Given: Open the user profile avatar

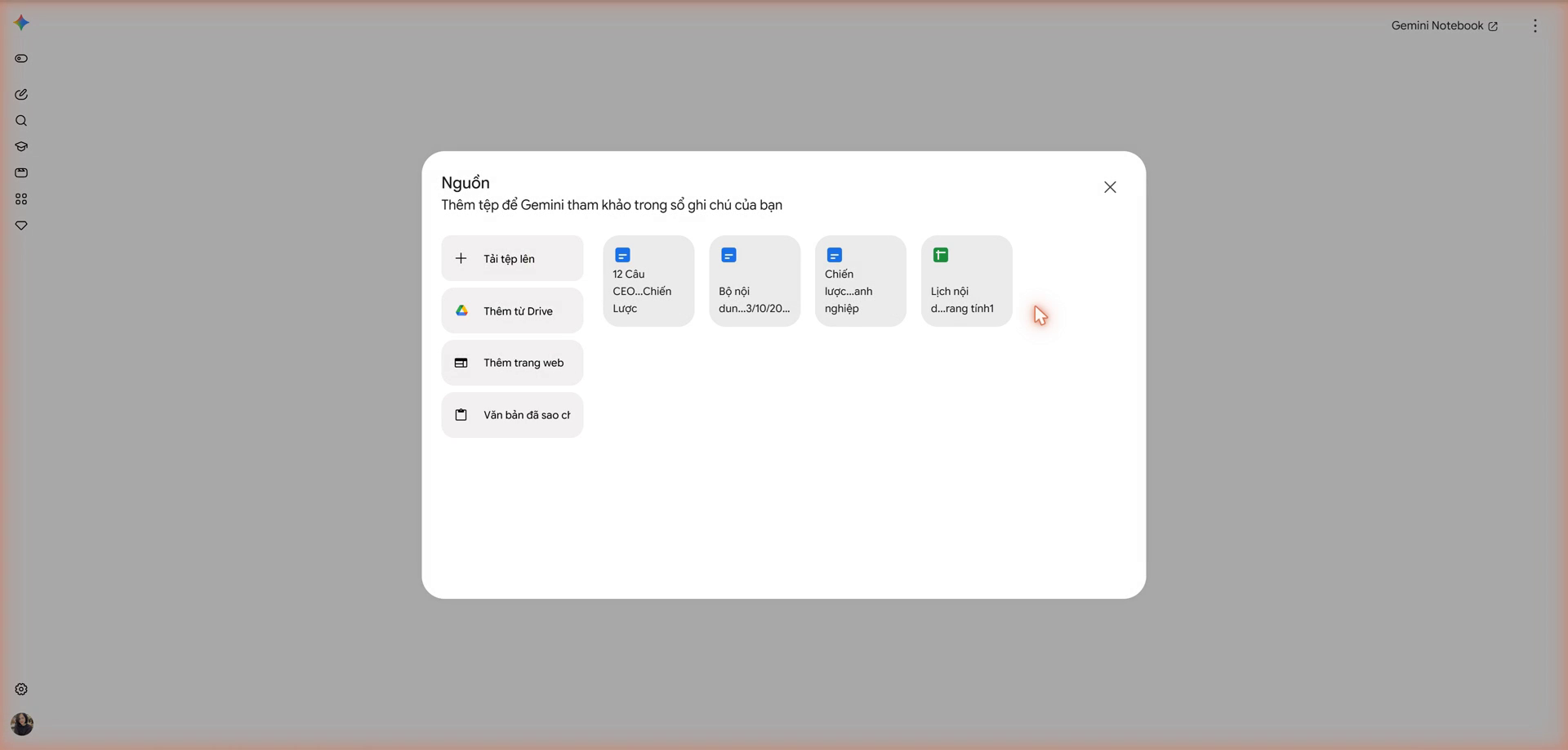Looking at the screenshot, I should (x=22, y=724).
